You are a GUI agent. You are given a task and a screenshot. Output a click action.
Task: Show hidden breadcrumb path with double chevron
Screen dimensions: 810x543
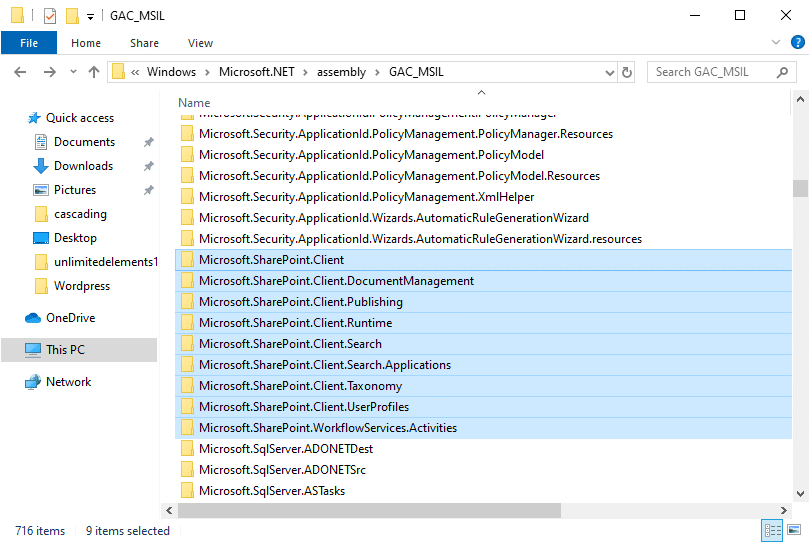tap(135, 72)
